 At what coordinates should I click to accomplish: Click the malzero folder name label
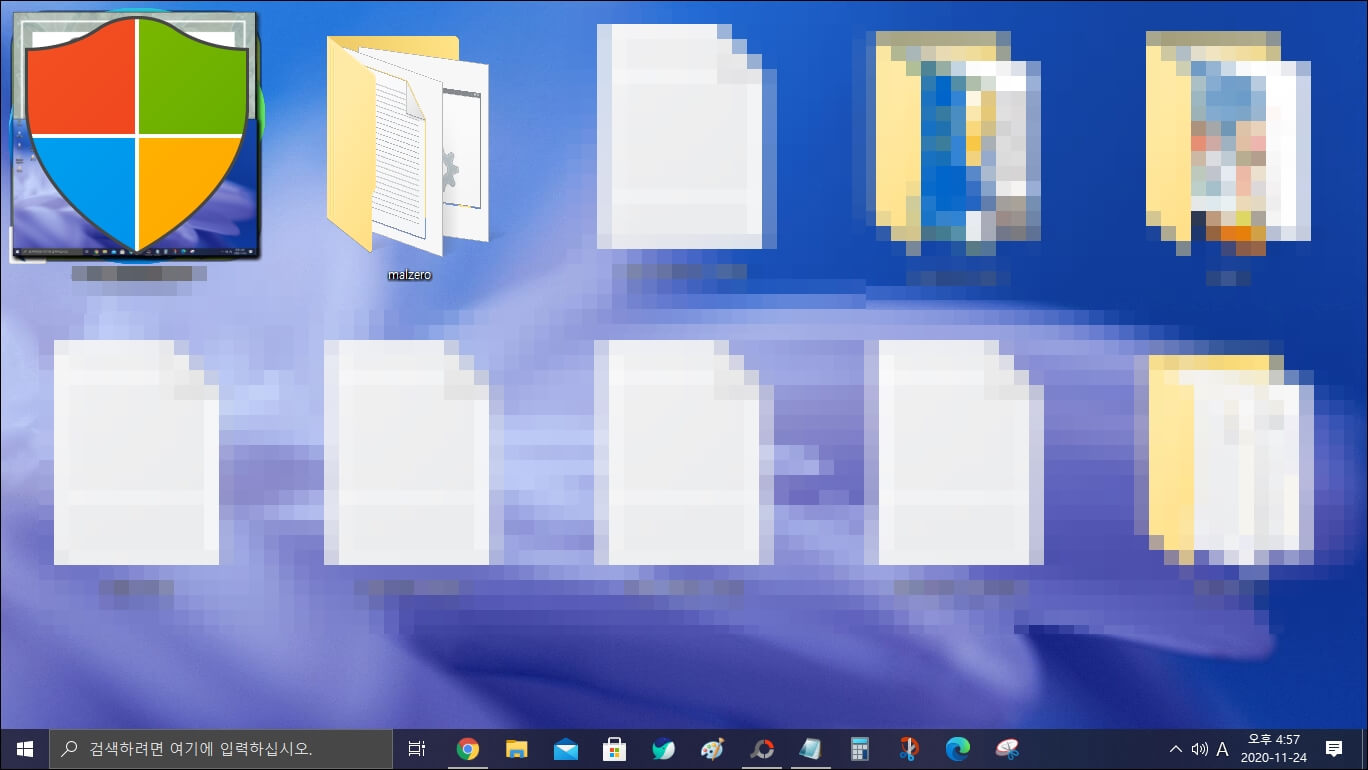click(410, 274)
